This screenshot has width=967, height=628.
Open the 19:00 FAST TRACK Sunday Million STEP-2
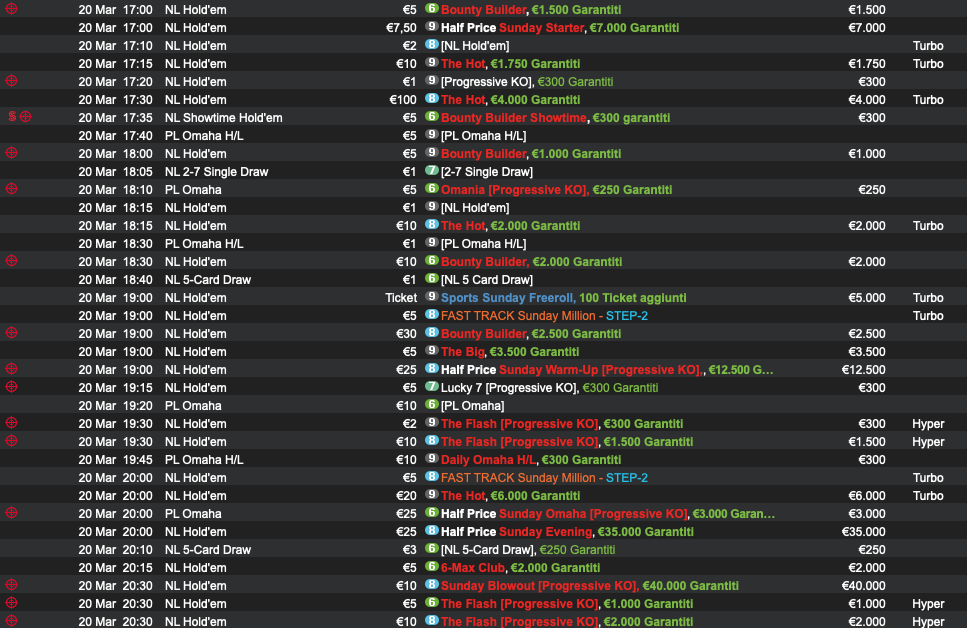click(x=543, y=315)
